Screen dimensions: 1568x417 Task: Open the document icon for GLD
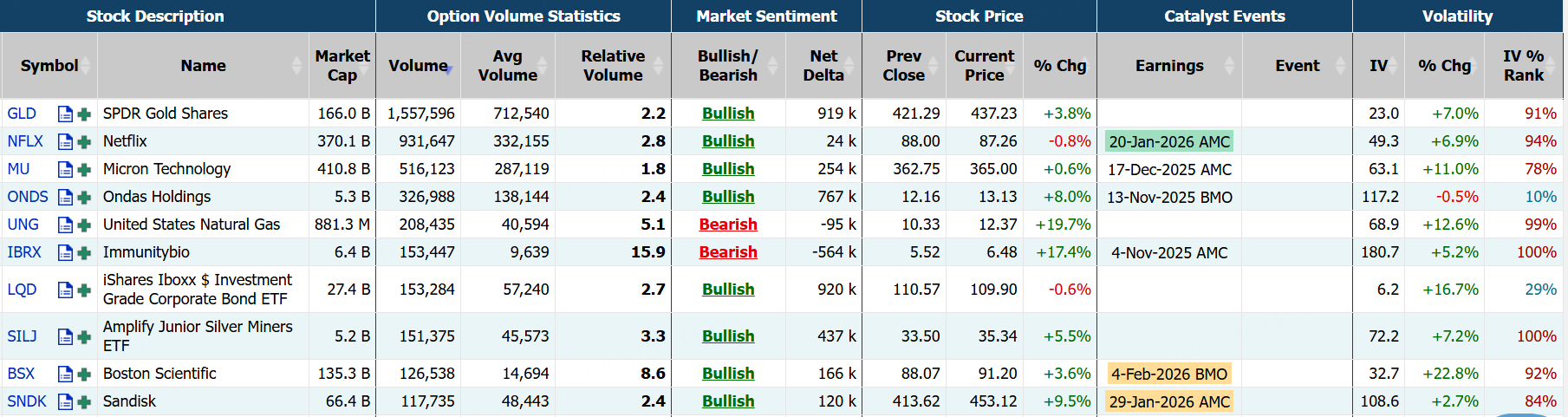pos(65,114)
